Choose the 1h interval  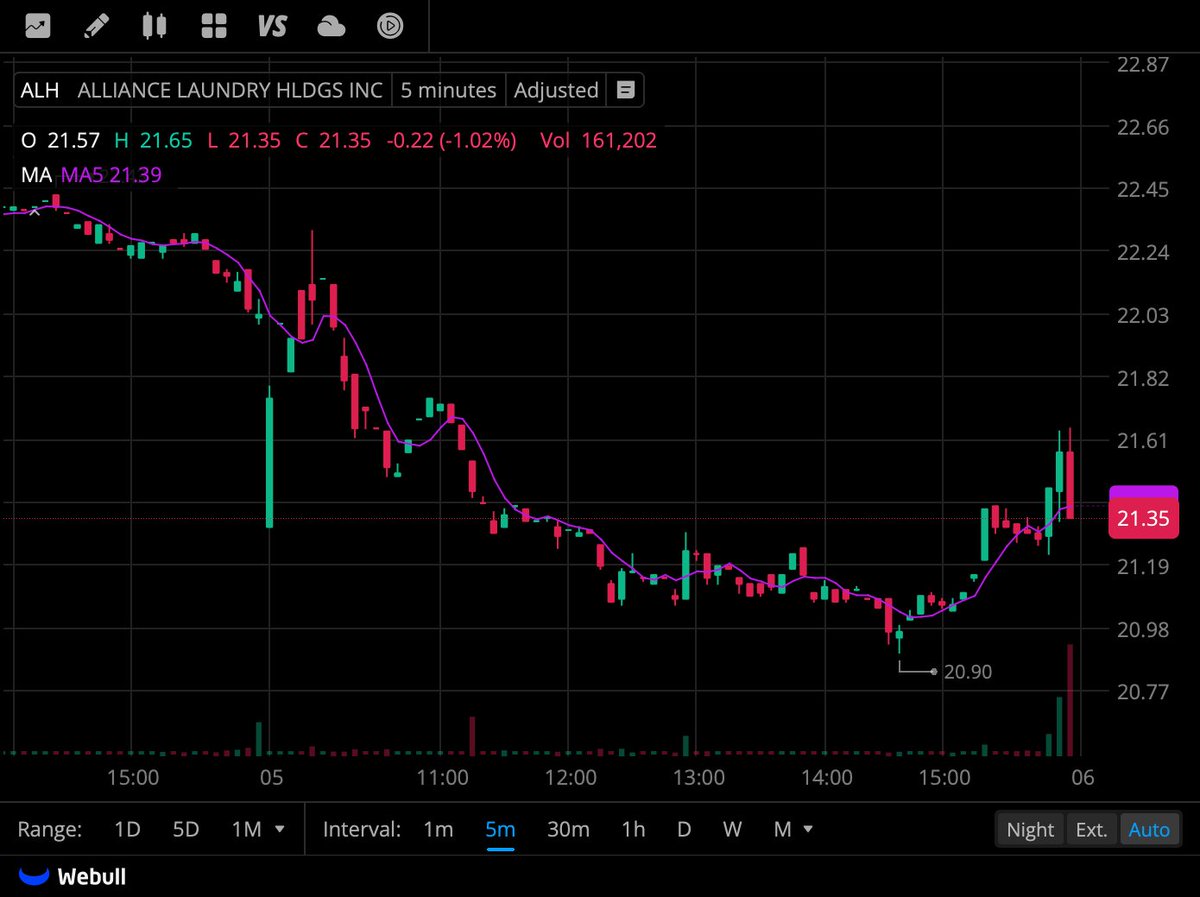(x=633, y=829)
